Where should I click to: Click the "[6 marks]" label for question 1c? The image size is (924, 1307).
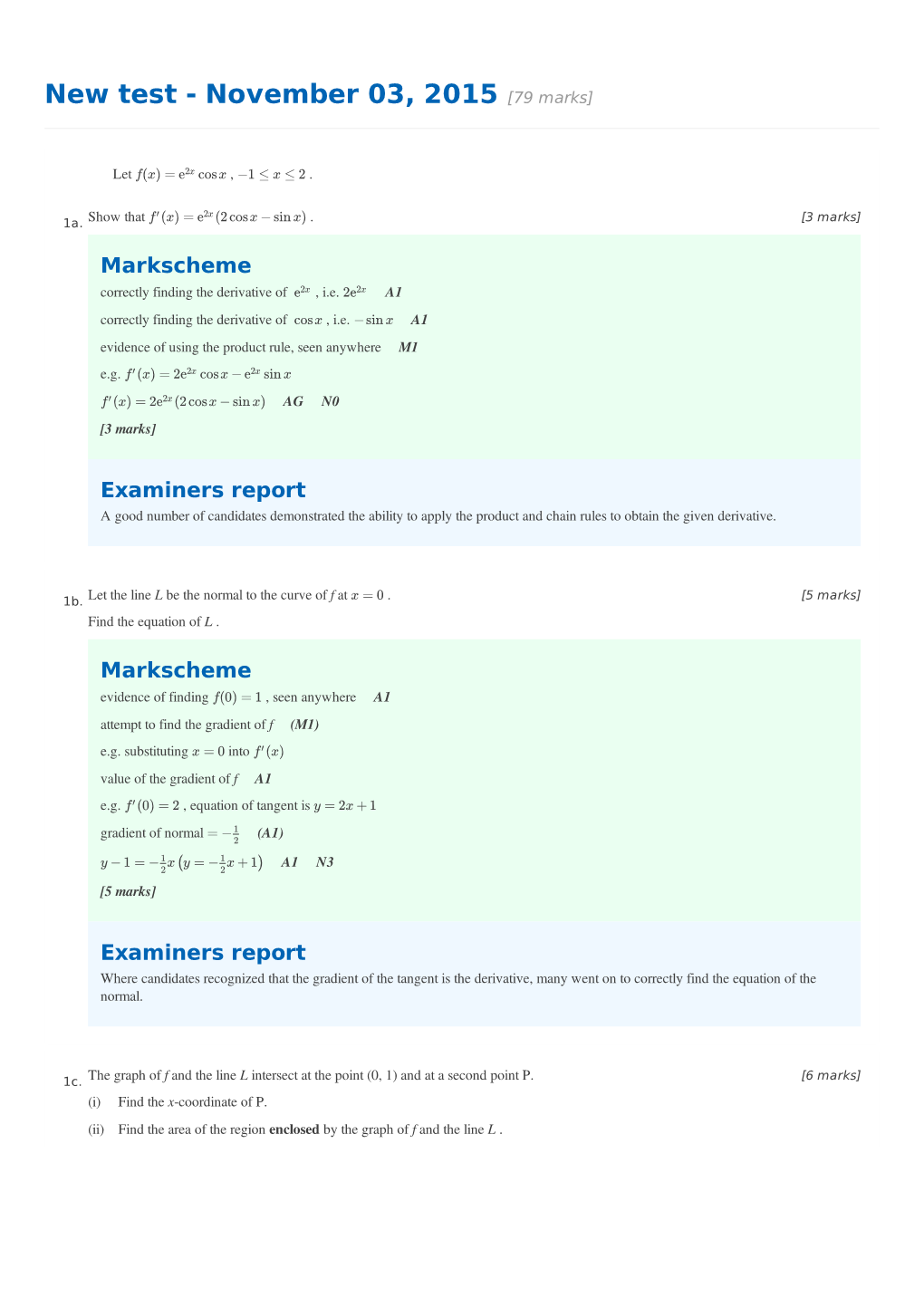click(x=830, y=1075)
